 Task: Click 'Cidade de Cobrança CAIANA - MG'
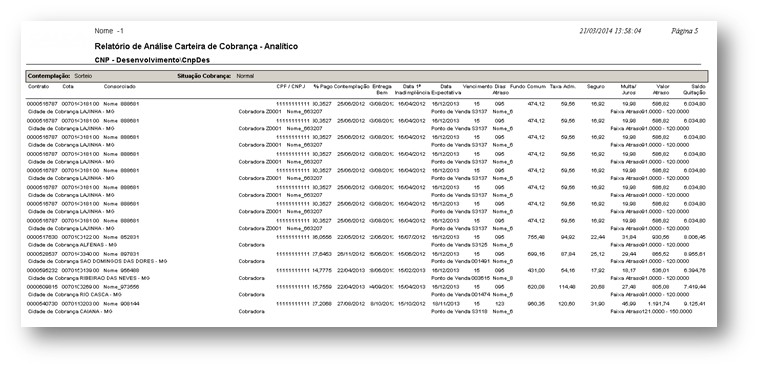pos(70,311)
